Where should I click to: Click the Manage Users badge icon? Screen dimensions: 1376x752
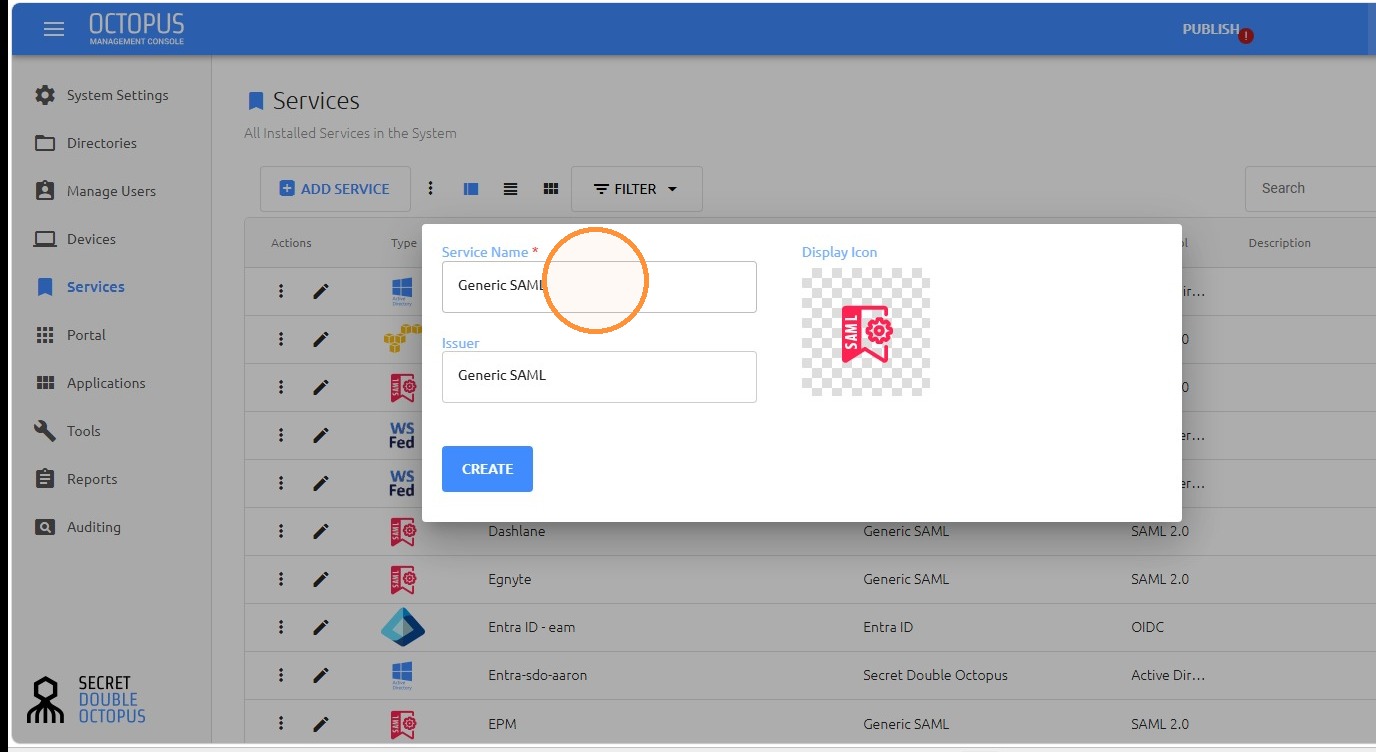click(45, 191)
